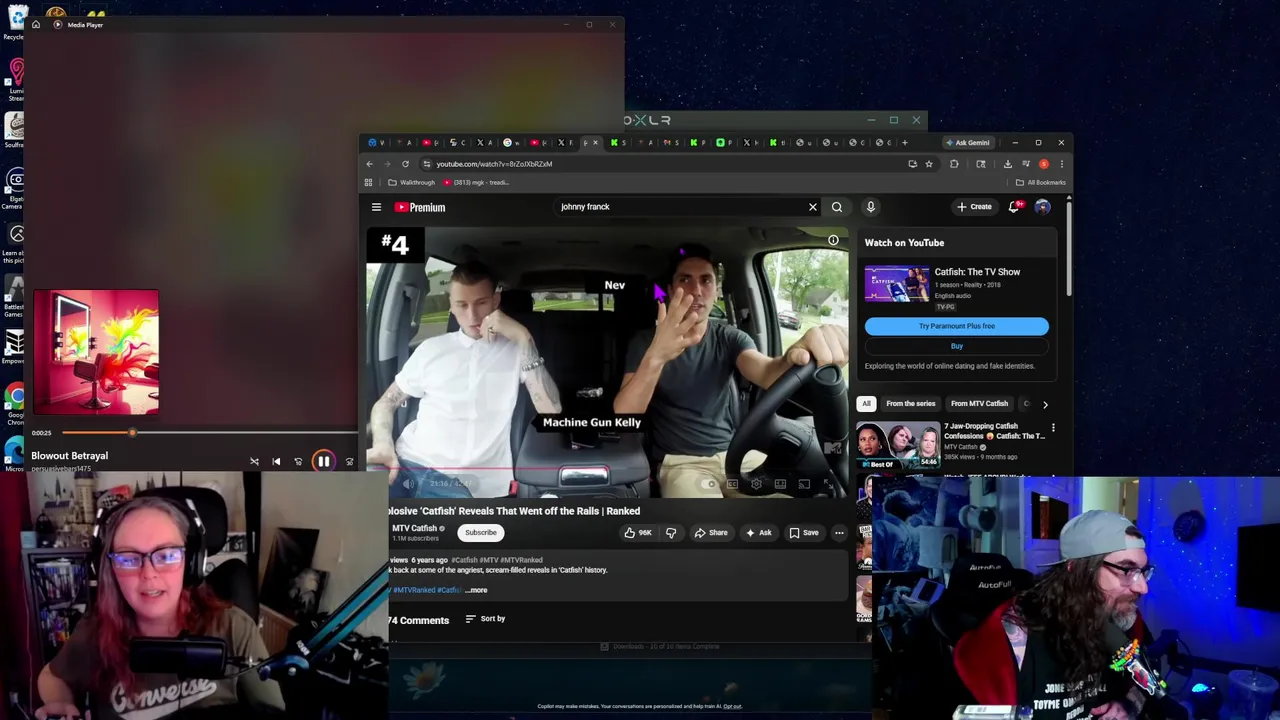Skip forward 30 seconds in Media Player
This screenshot has height=720, width=1280.
(x=349, y=461)
